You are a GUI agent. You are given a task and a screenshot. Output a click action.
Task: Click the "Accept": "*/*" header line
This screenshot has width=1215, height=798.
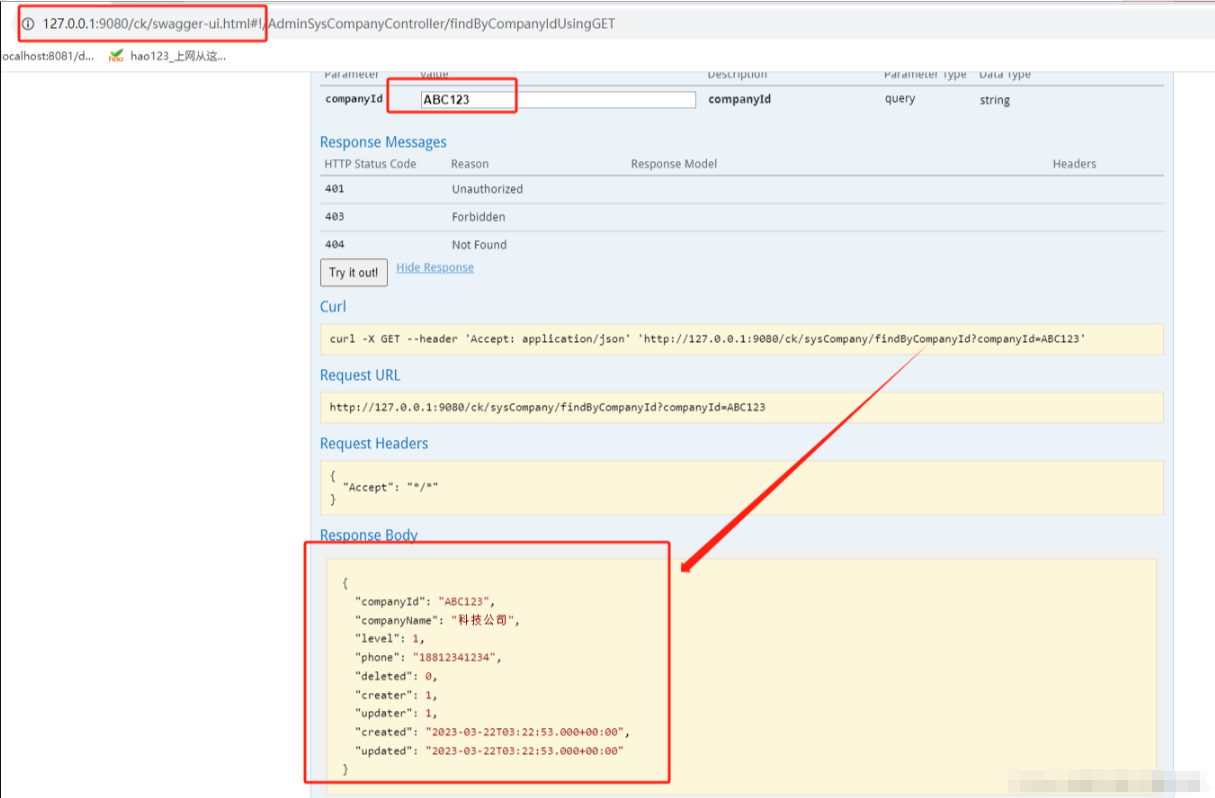pos(391,487)
